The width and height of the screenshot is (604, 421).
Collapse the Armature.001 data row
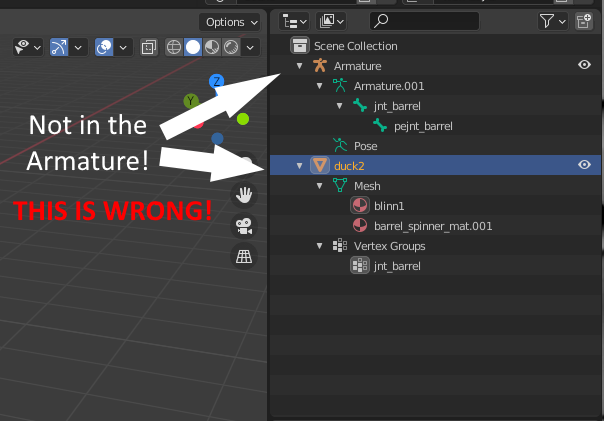(x=319, y=86)
